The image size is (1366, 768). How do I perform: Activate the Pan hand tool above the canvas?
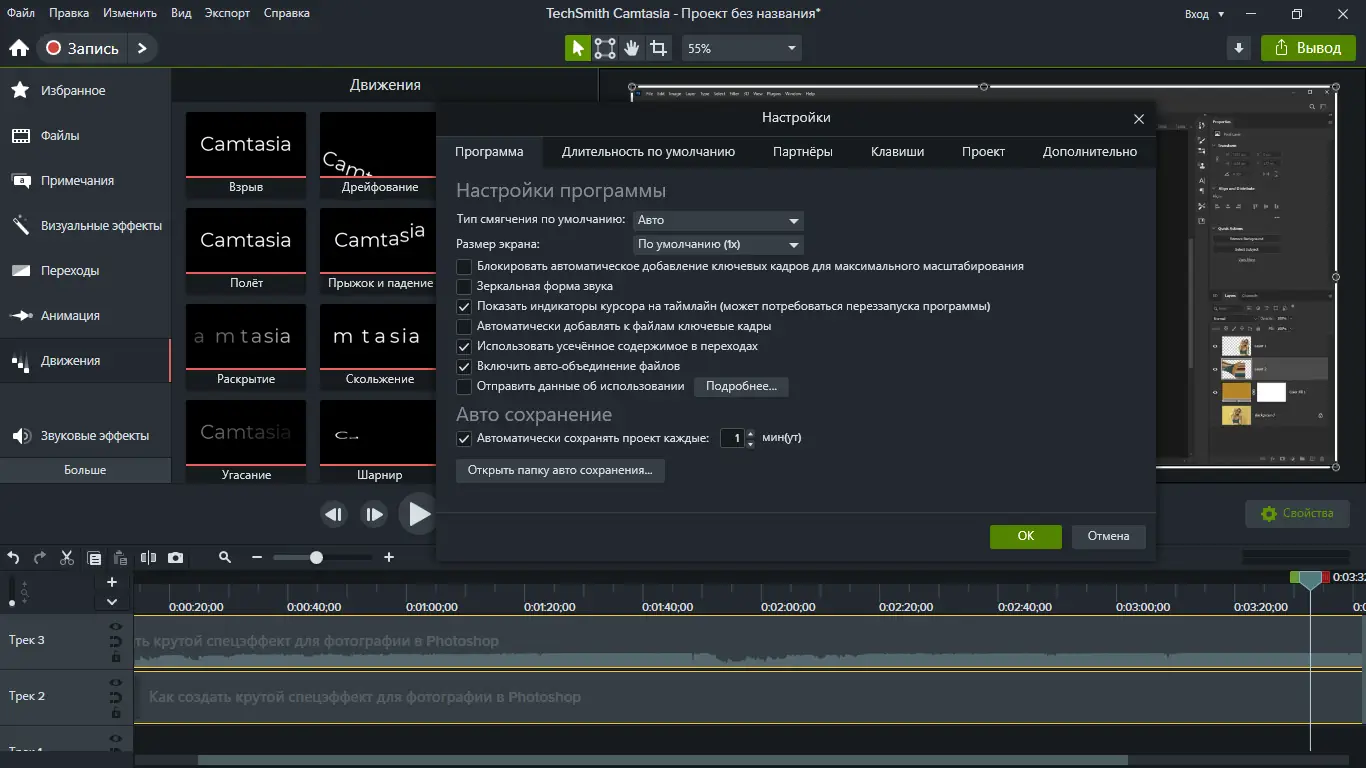click(631, 47)
